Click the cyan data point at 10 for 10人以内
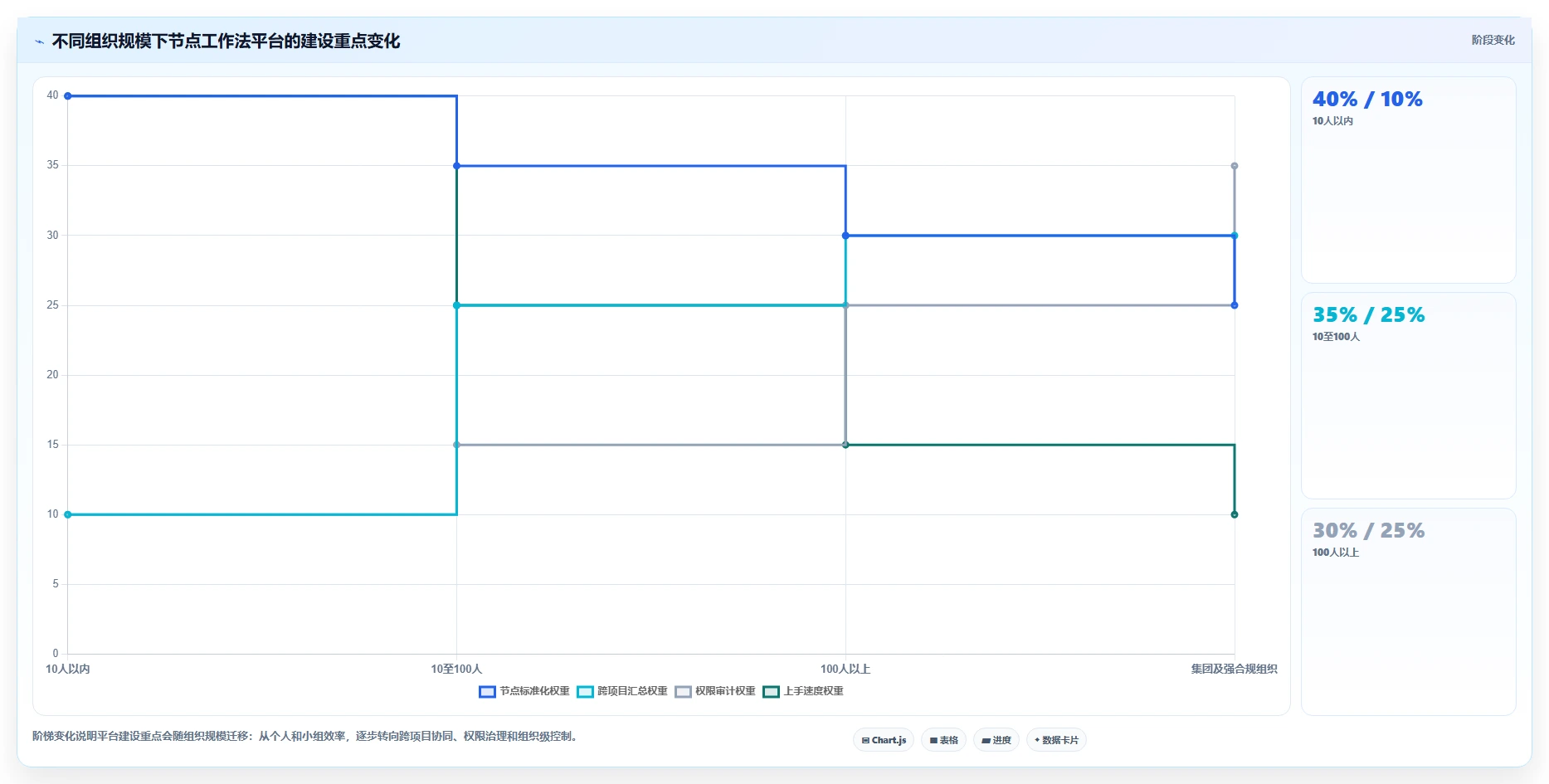The width and height of the screenshot is (1549, 784). coord(68,514)
